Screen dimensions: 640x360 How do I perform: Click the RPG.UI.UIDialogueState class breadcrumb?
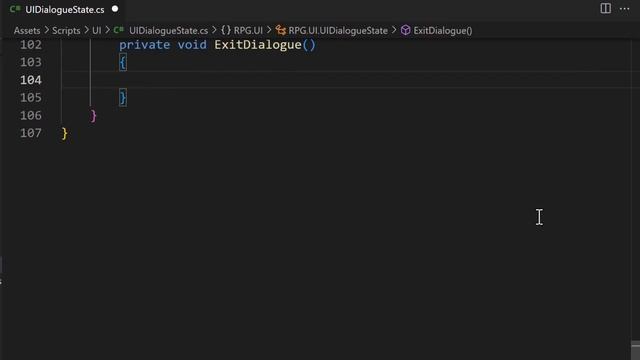(338, 31)
